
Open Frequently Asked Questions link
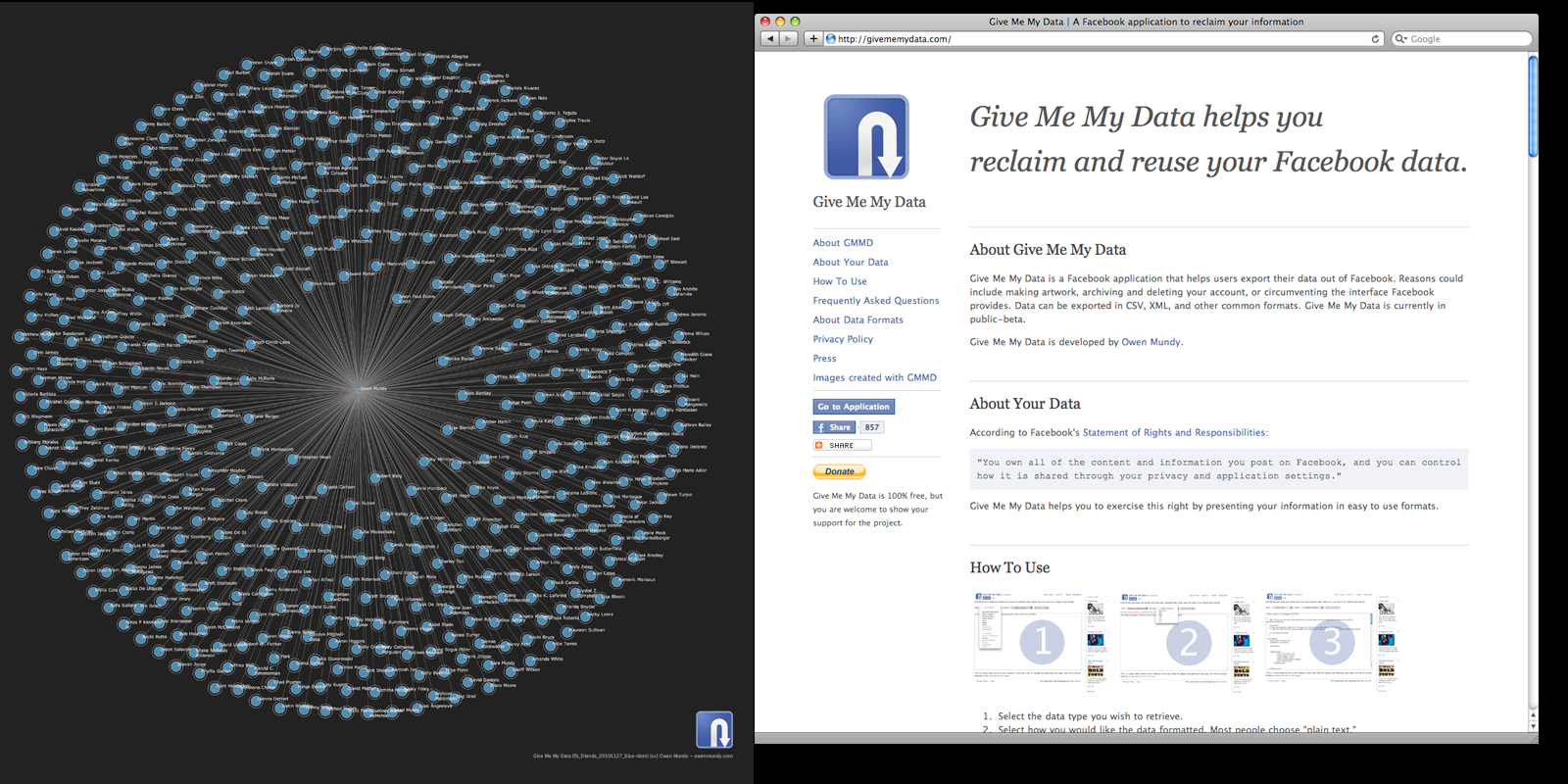tap(876, 301)
